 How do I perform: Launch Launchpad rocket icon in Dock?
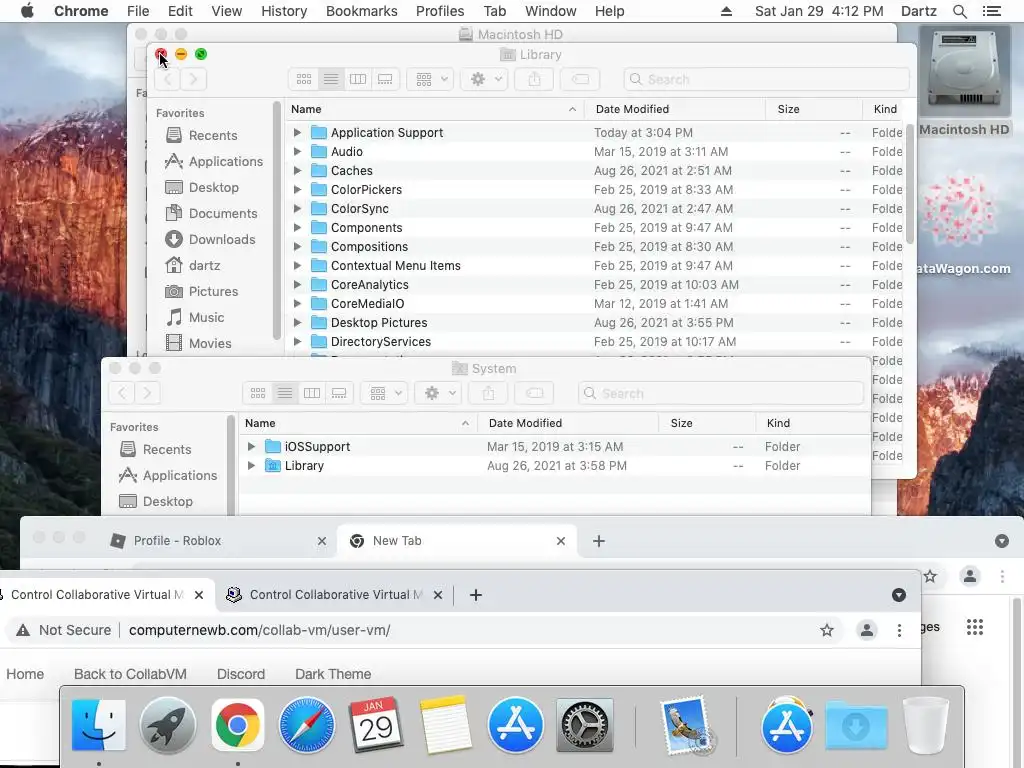(x=168, y=725)
